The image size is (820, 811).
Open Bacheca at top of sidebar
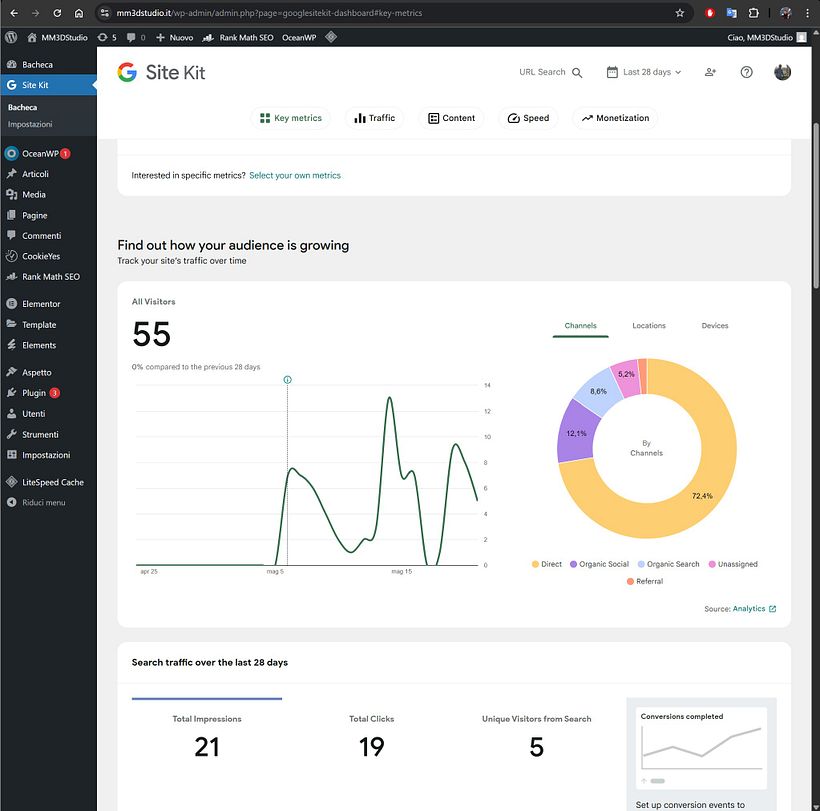click(48, 65)
